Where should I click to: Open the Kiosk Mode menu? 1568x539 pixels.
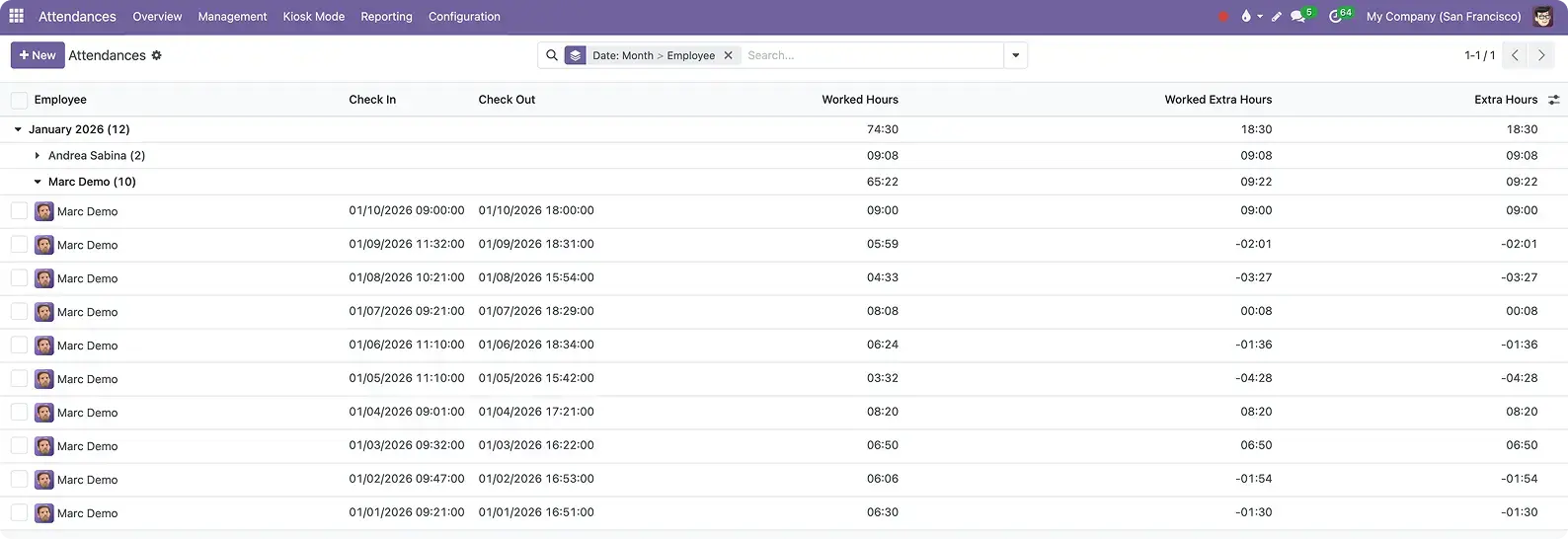pos(313,17)
